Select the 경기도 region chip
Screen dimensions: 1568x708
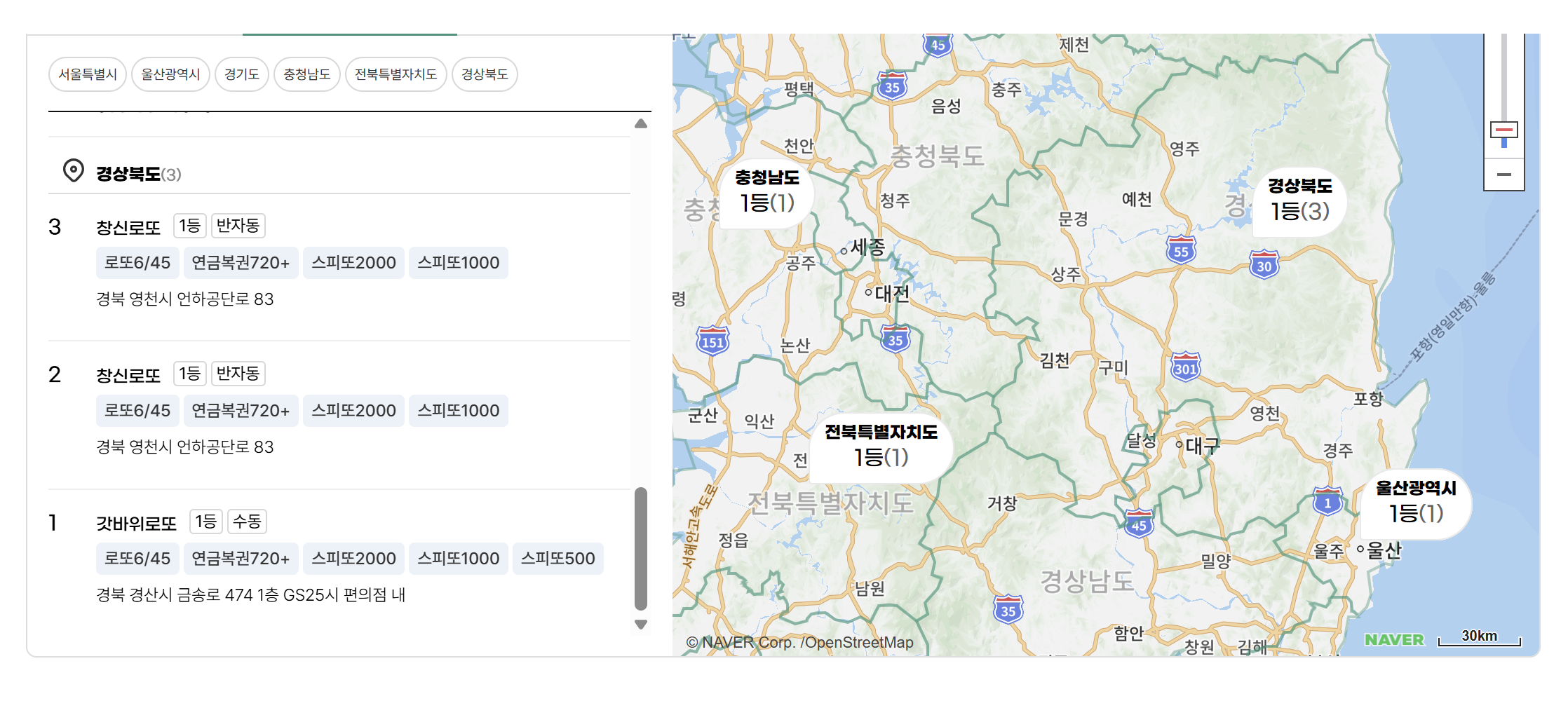pyautogui.click(x=242, y=74)
